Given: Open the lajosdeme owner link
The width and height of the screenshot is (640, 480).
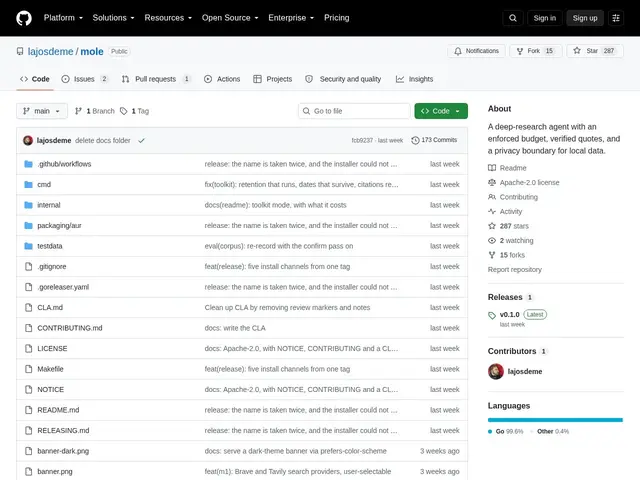Looking at the screenshot, I should click(x=50, y=51).
